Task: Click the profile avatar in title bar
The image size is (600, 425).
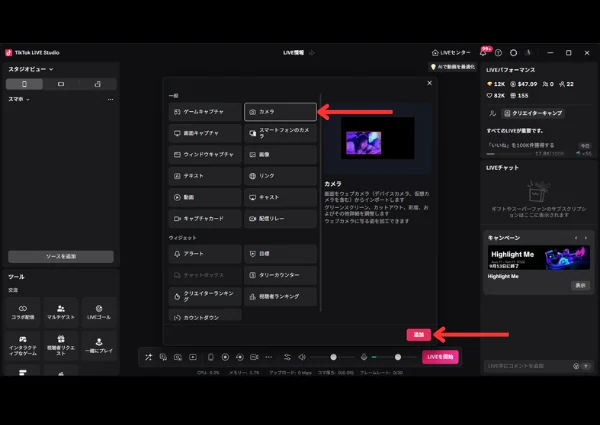Action: (528, 53)
